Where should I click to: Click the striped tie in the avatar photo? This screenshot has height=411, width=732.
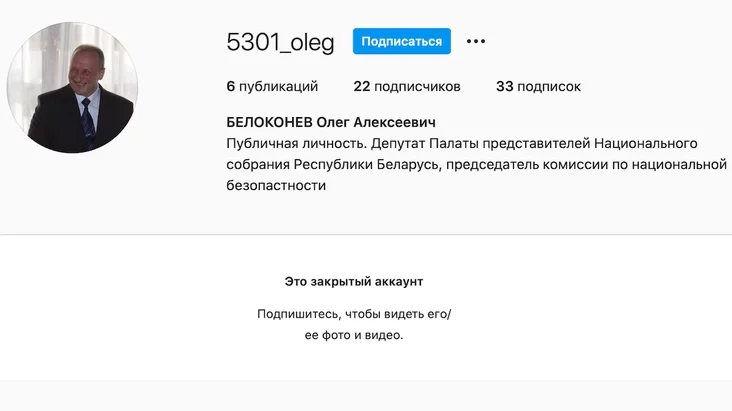(x=88, y=122)
